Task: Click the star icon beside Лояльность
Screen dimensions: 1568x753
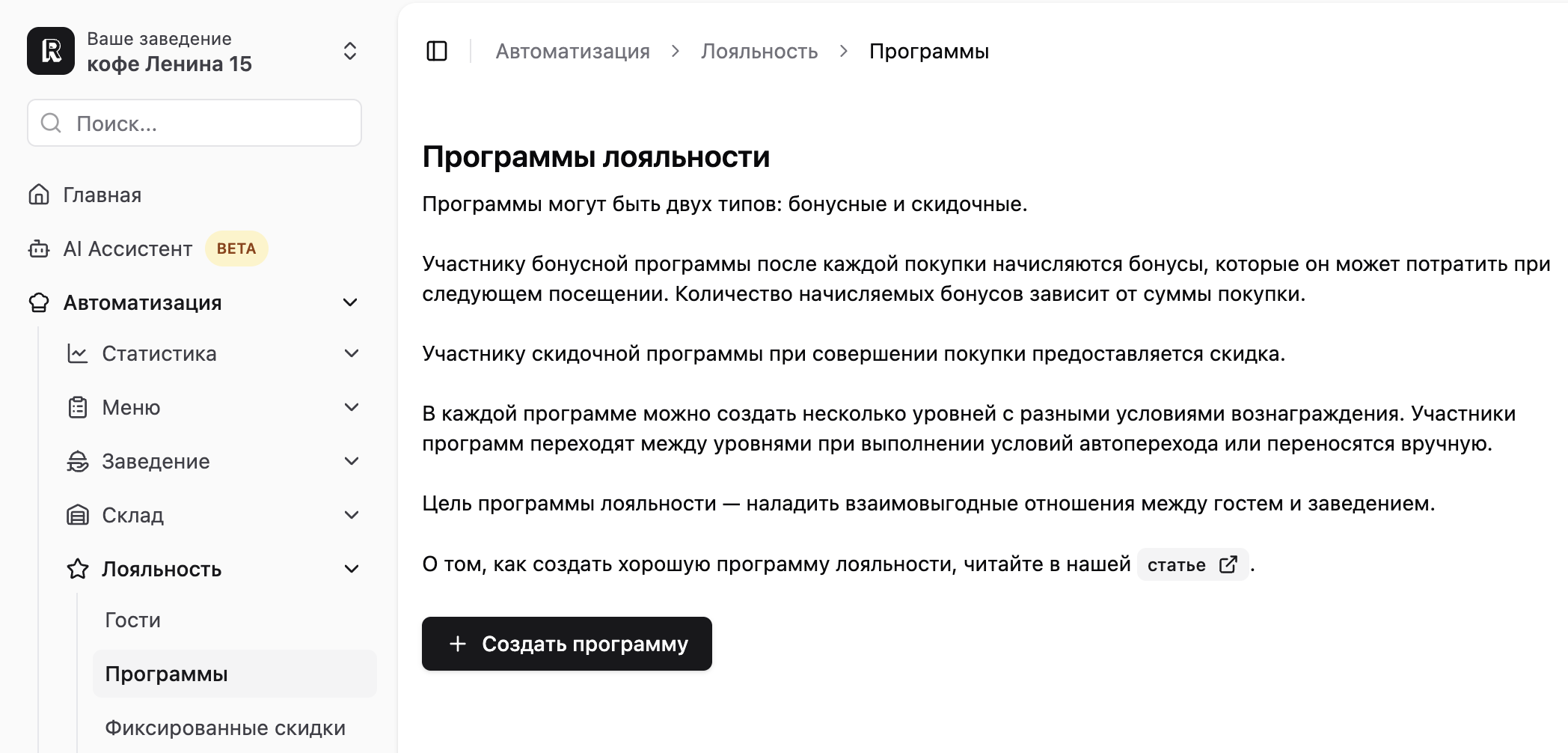Action: [x=78, y=569]
